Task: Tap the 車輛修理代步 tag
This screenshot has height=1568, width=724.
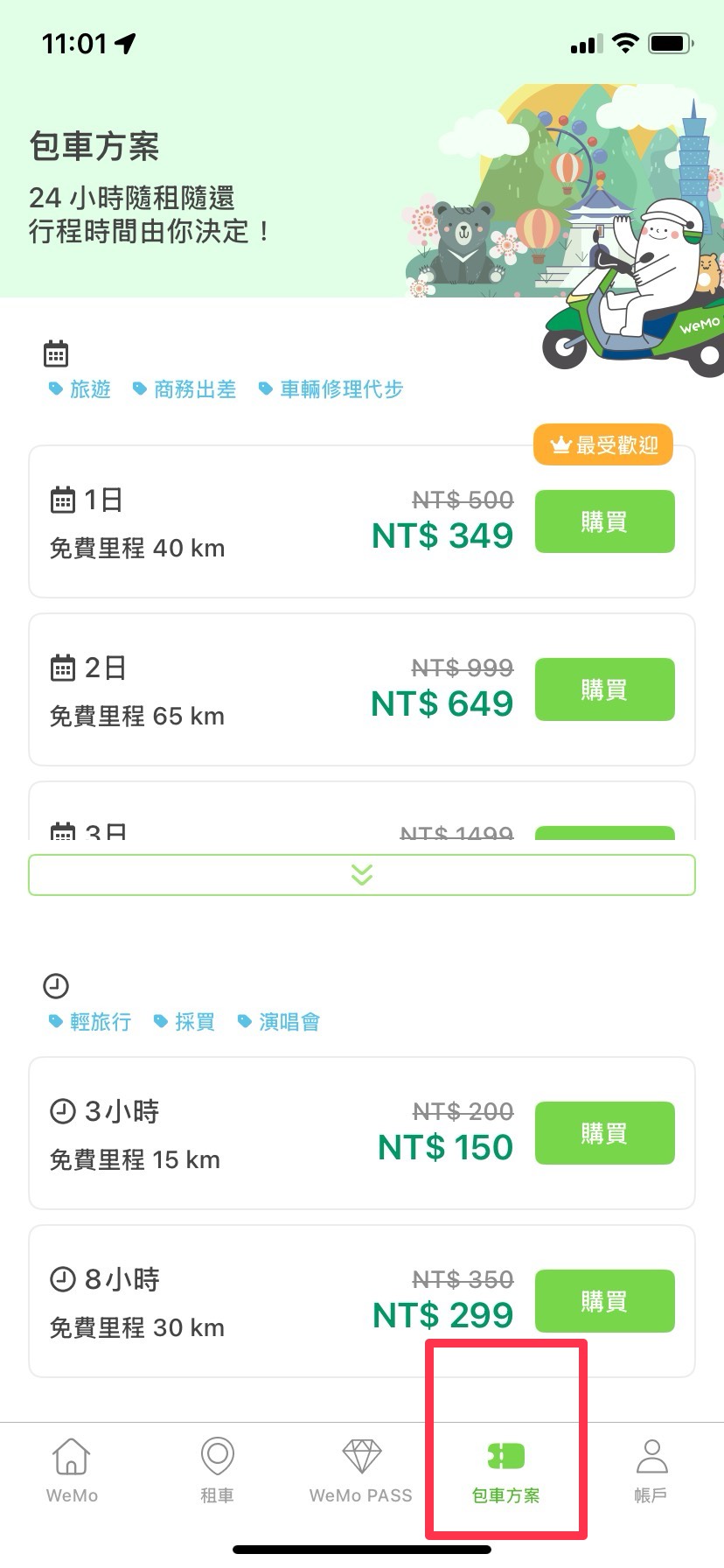Action: (x=331, y=389)
